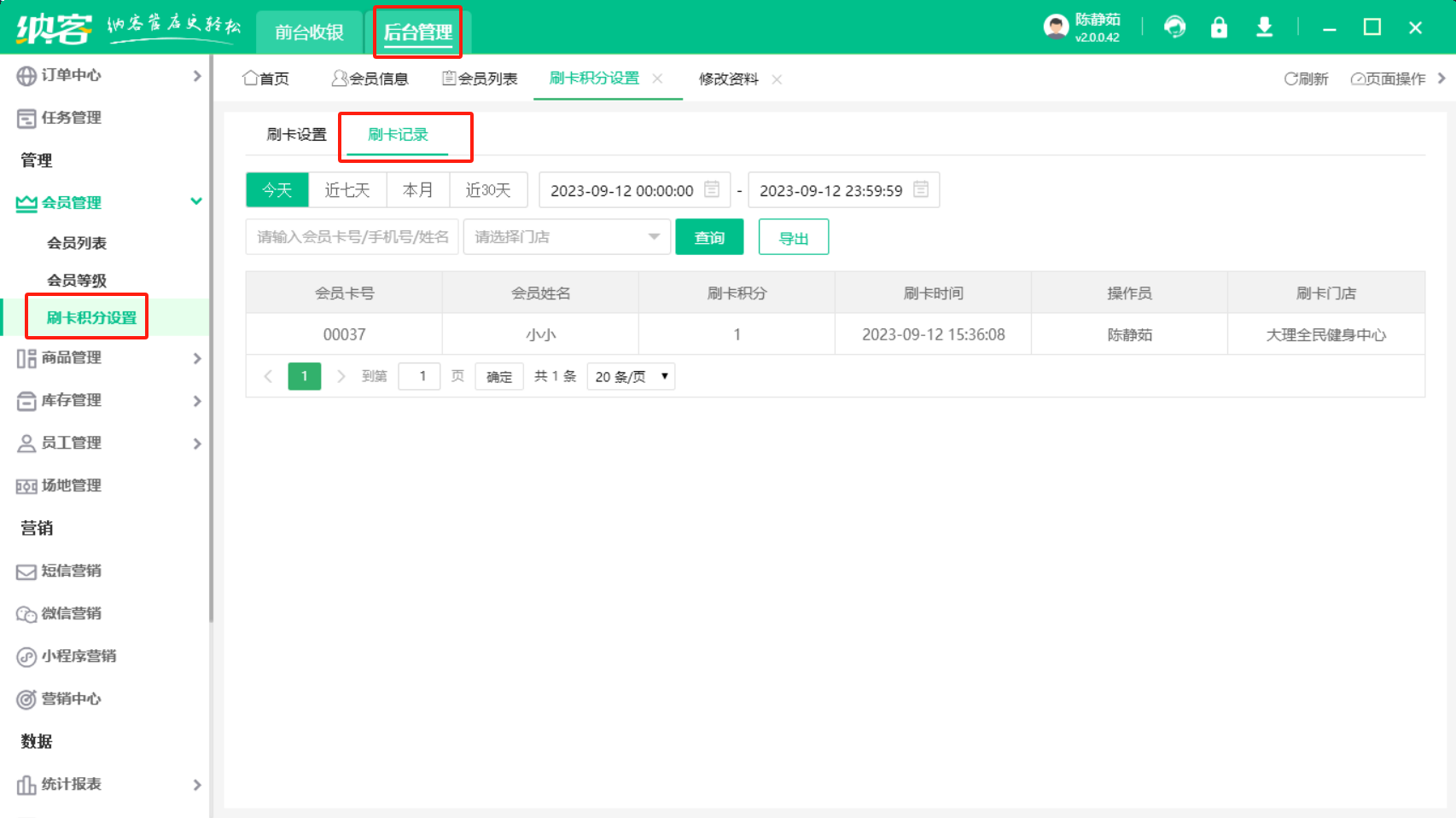Switch to the 刷卡设置 tab
Image resolution: width=1456 pixels, height=818 pixels.
pos(296,135)
